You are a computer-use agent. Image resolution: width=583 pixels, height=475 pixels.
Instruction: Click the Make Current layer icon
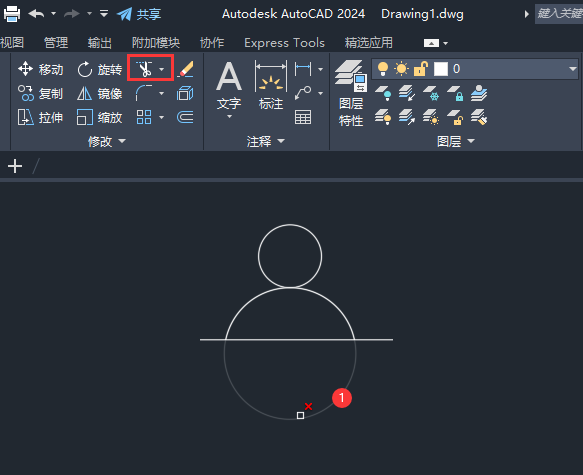coord(479,93)
